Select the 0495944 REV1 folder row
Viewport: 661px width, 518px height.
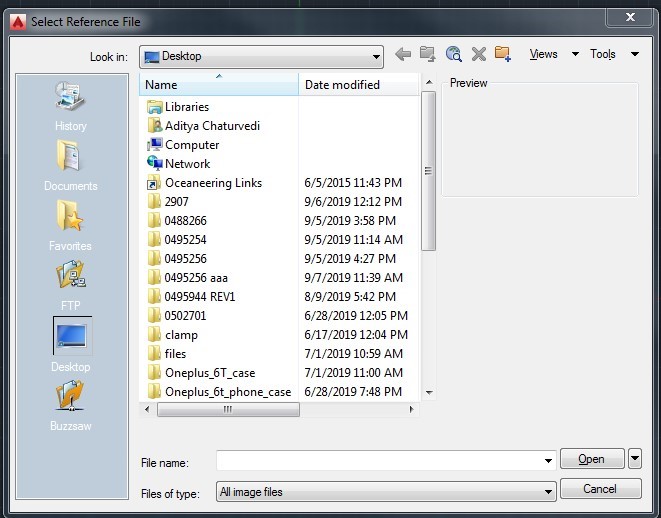click(x=278, y=297)
